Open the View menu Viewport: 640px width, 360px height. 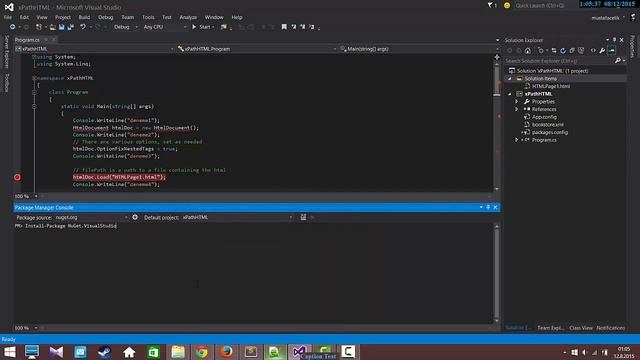(x=42, y=17)
